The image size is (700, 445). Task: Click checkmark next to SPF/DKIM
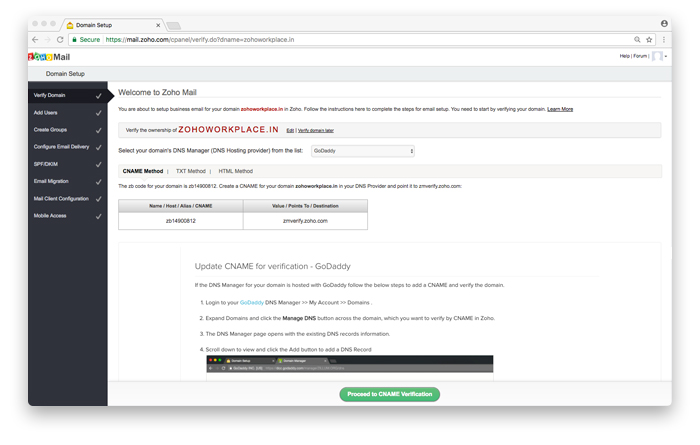[x=99, y=165]
